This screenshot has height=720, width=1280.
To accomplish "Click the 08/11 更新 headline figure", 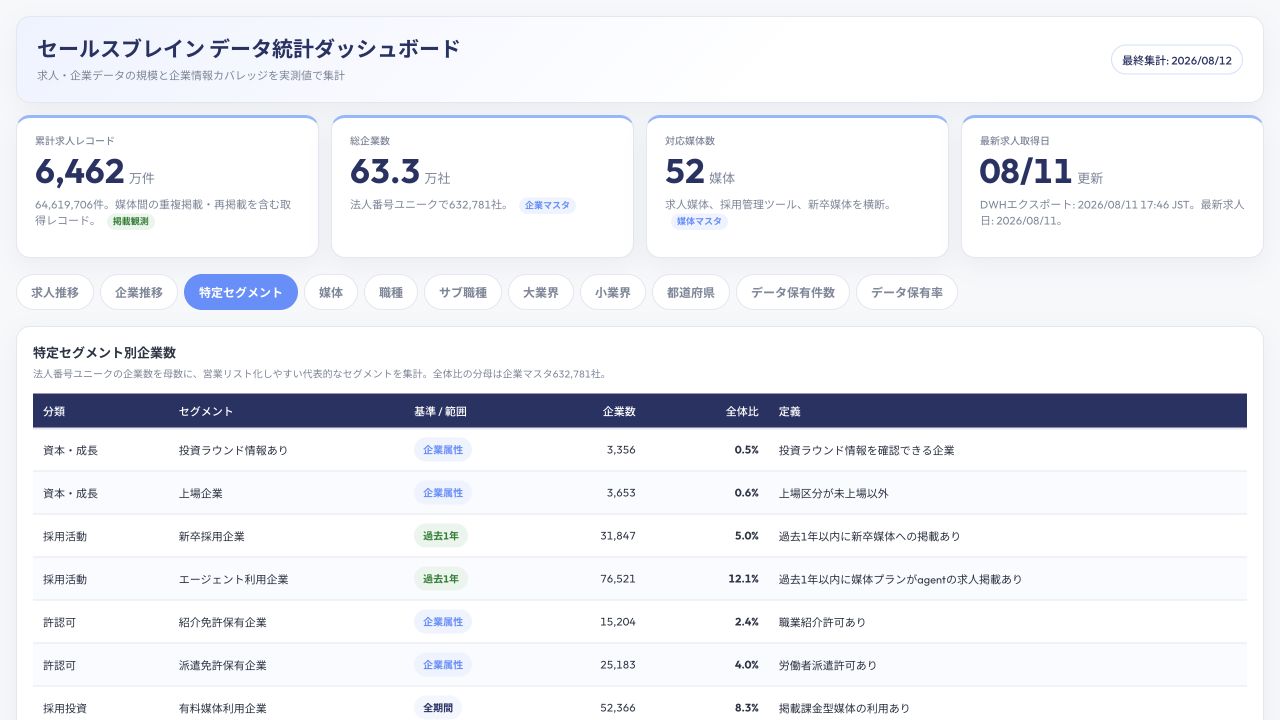I will point(1041,172).
